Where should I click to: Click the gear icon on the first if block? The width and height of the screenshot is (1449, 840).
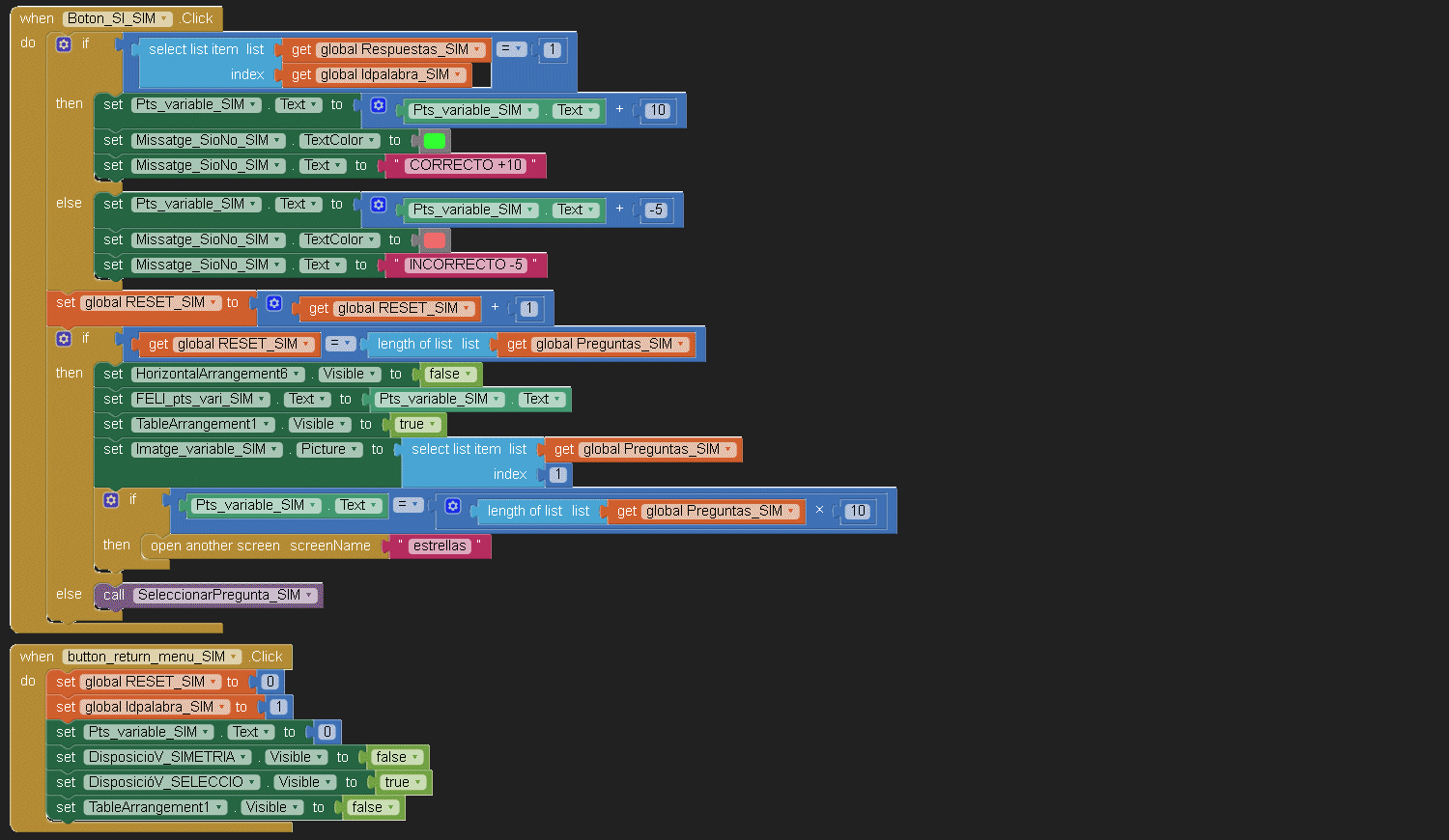(64, 43)
